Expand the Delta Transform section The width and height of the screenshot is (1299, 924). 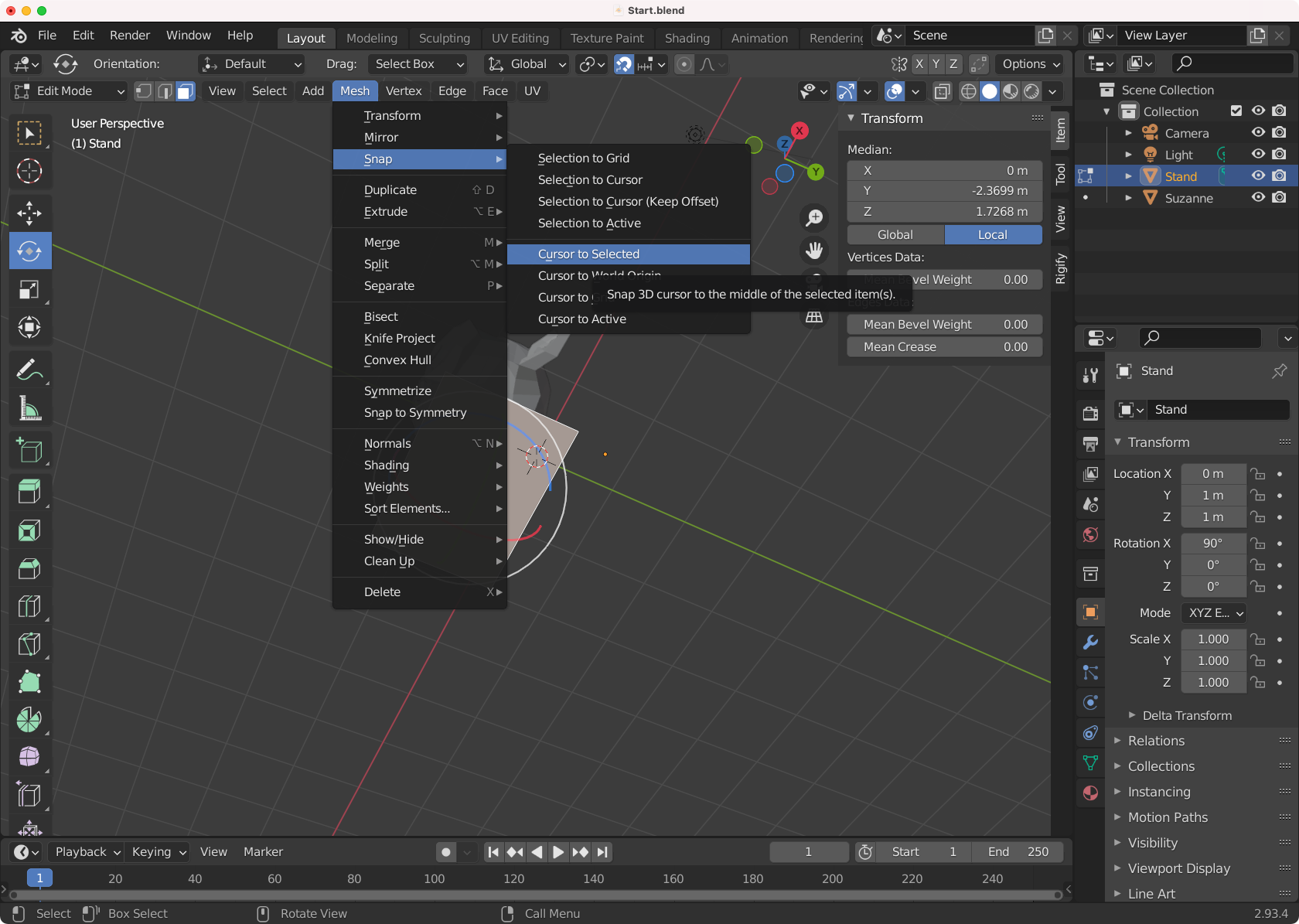click(1187, 715)
